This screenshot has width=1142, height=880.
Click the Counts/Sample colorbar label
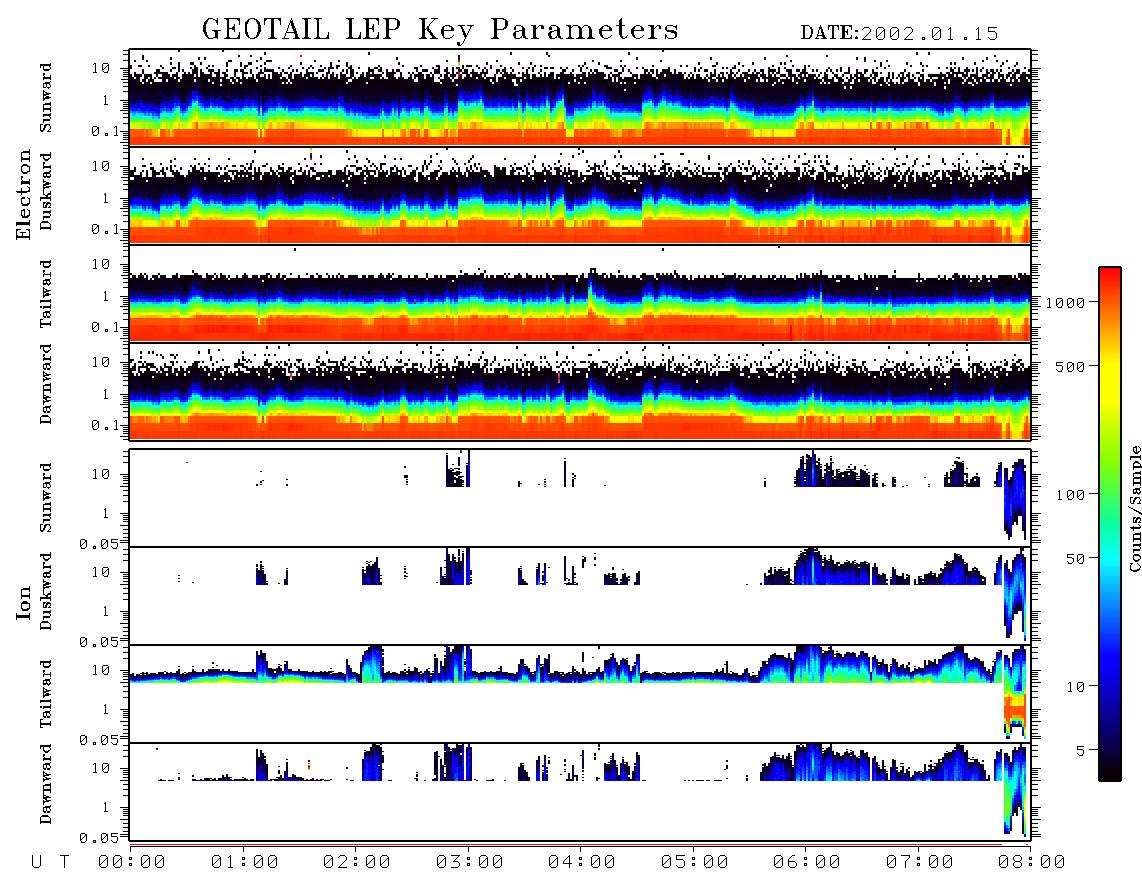pyautogui.click(x=1134, y=508)
